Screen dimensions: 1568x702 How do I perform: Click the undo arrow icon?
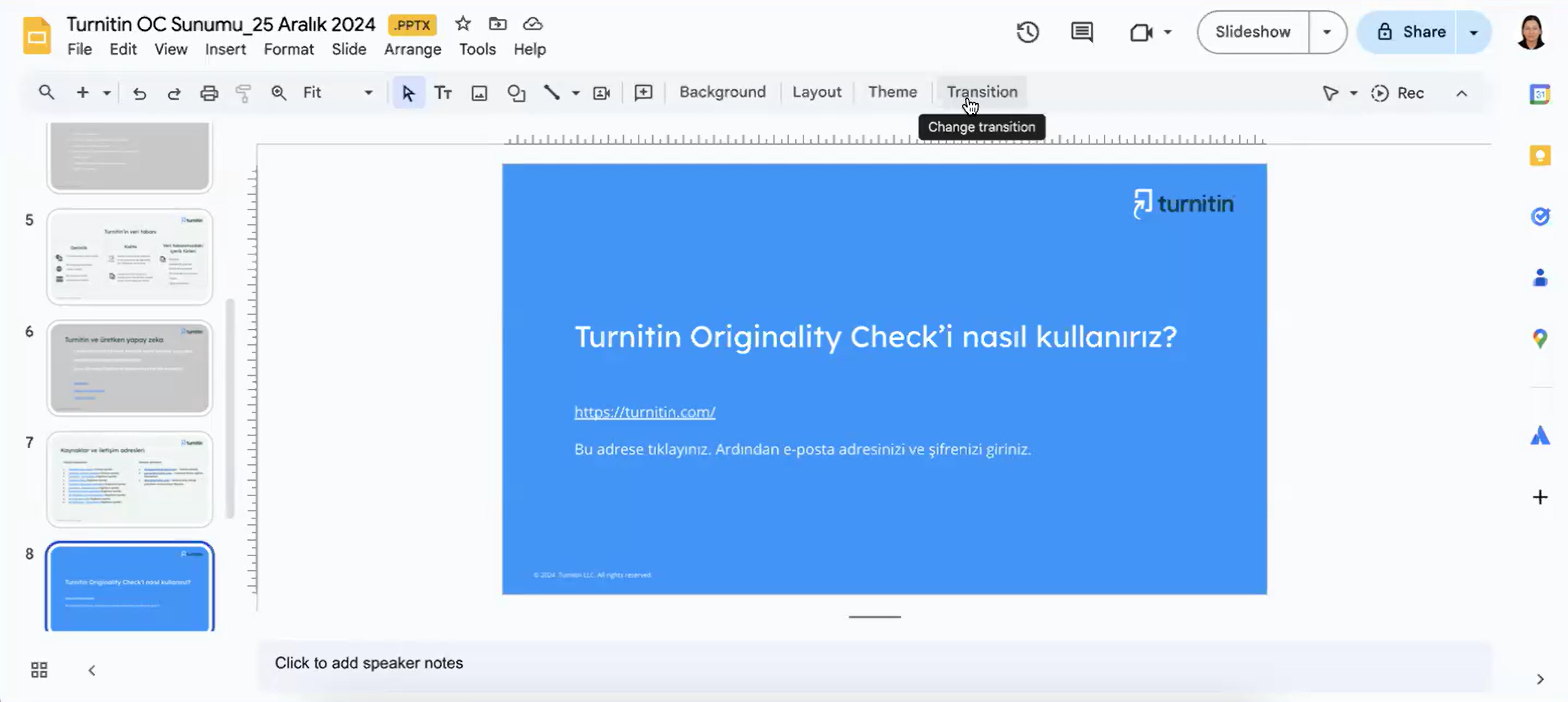coord(139,93)
